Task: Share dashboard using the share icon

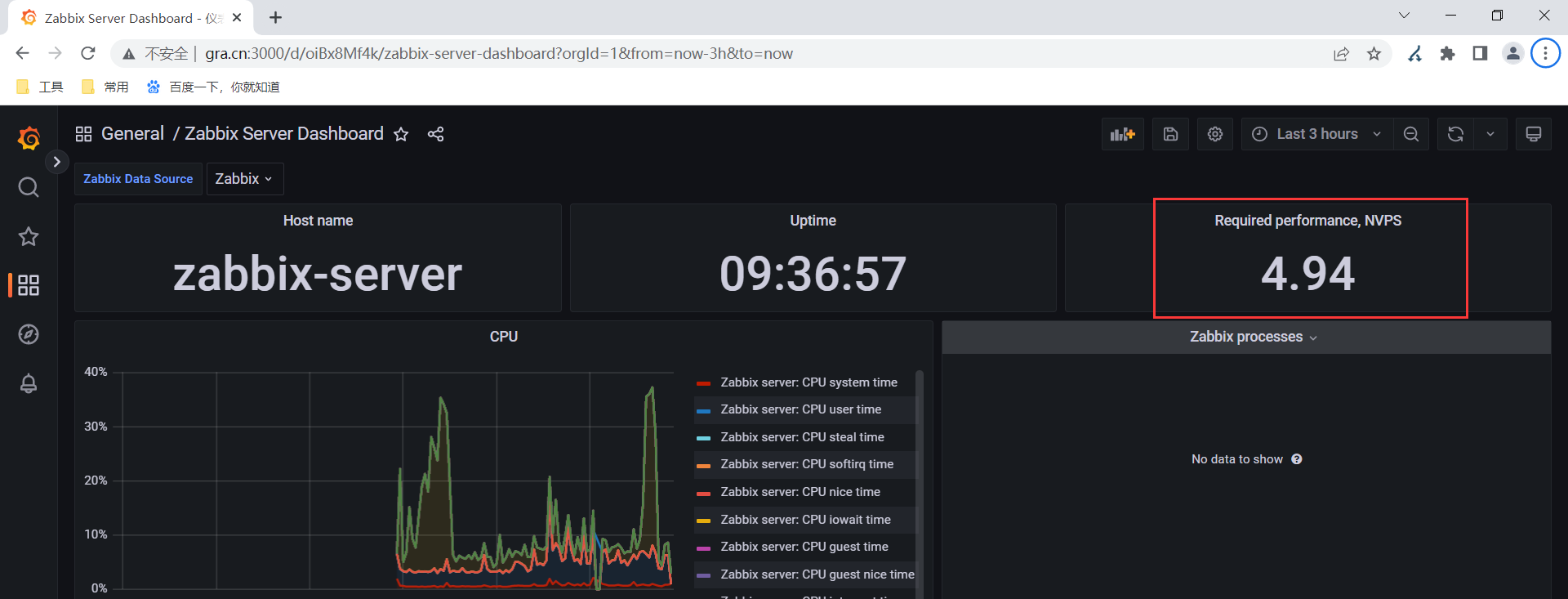Action: (435, 134)
